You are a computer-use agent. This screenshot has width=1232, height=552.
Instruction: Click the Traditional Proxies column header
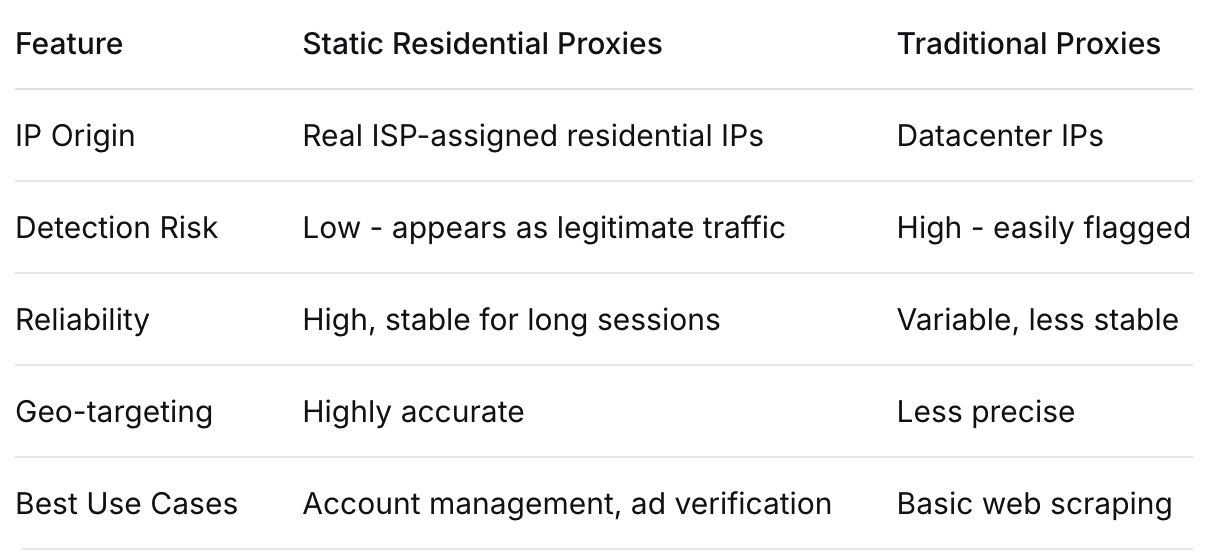(1029, 44)
